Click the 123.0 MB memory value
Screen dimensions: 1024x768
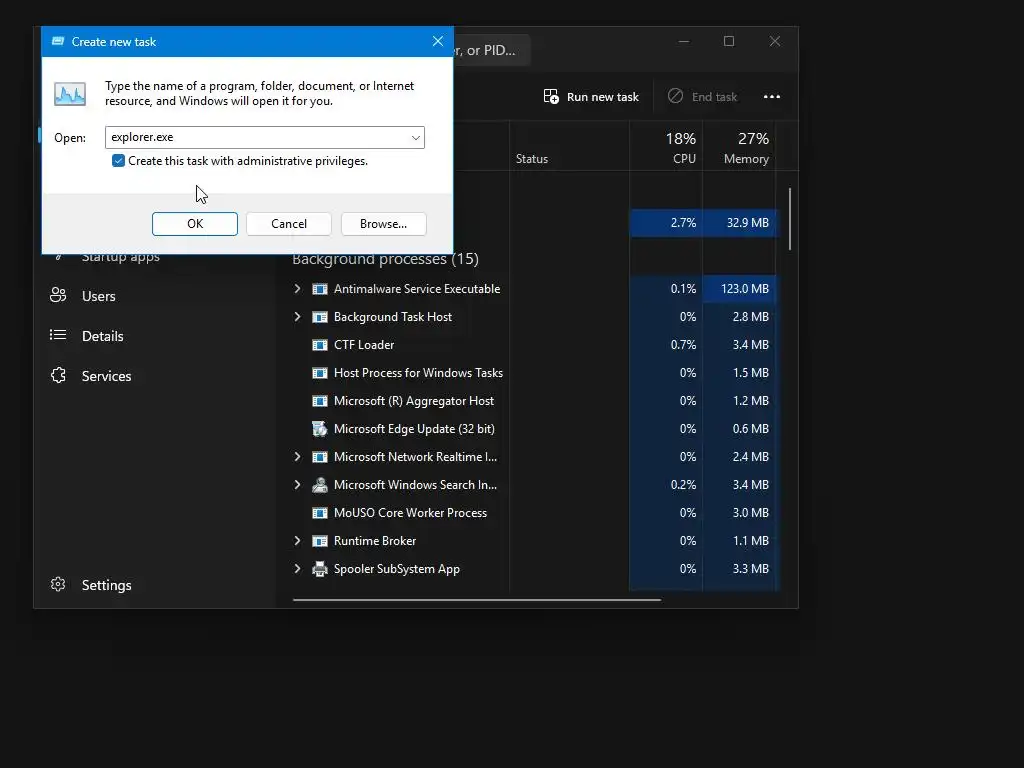tap(744, 289)
